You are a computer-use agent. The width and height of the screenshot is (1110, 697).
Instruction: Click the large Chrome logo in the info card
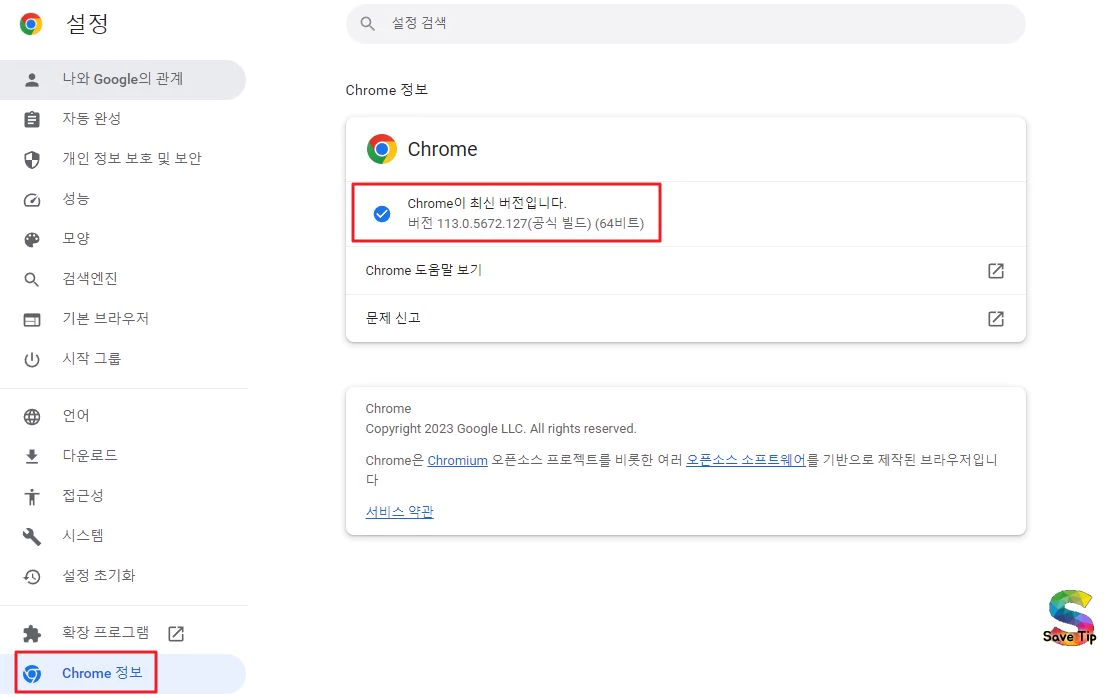pos(382,149)
